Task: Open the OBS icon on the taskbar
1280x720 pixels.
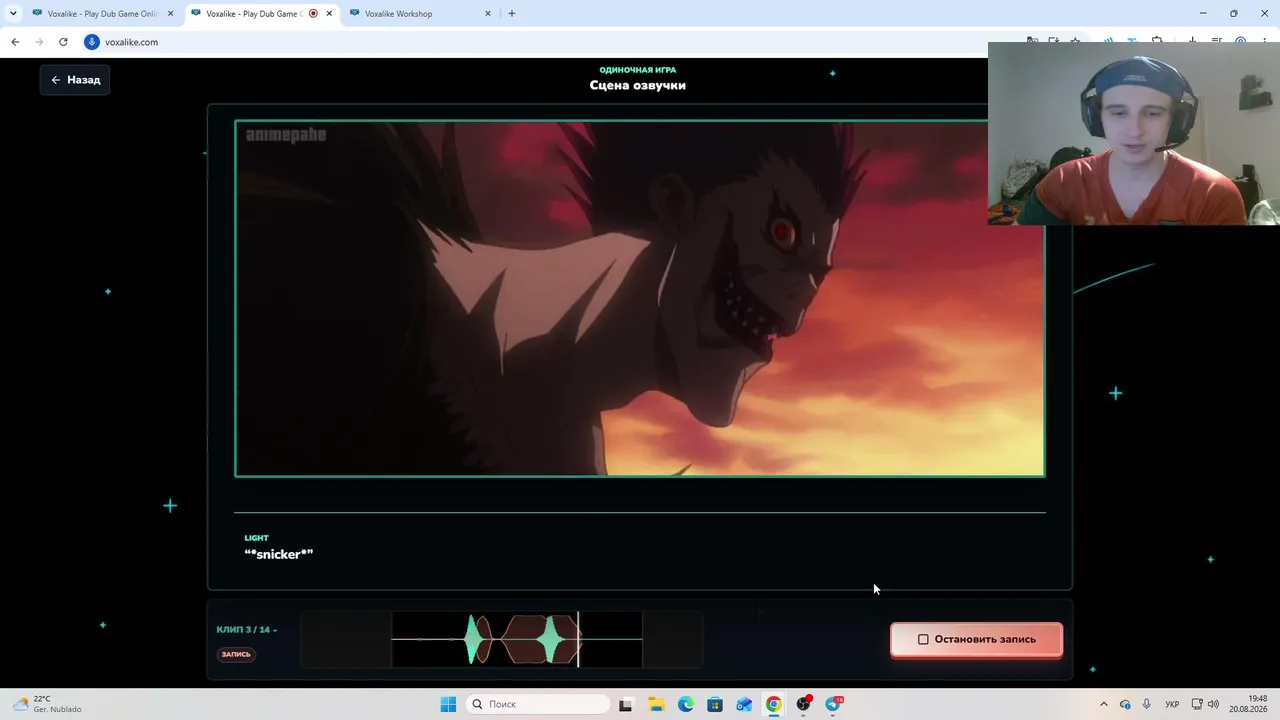Action: coord(803,704)
